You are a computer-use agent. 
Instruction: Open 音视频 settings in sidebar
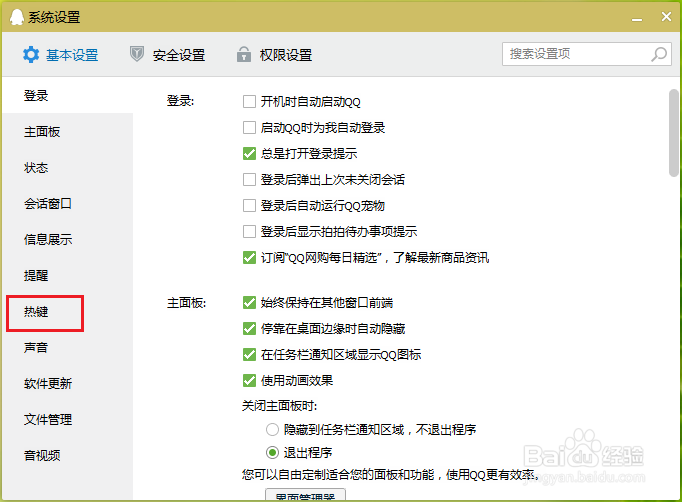[x=67, y=455]
